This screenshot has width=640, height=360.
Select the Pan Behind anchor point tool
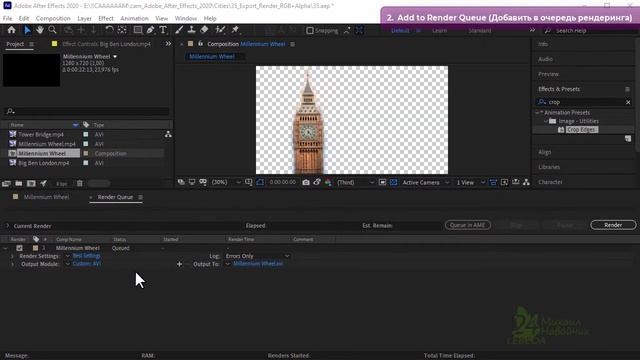(x=122, y=30)
